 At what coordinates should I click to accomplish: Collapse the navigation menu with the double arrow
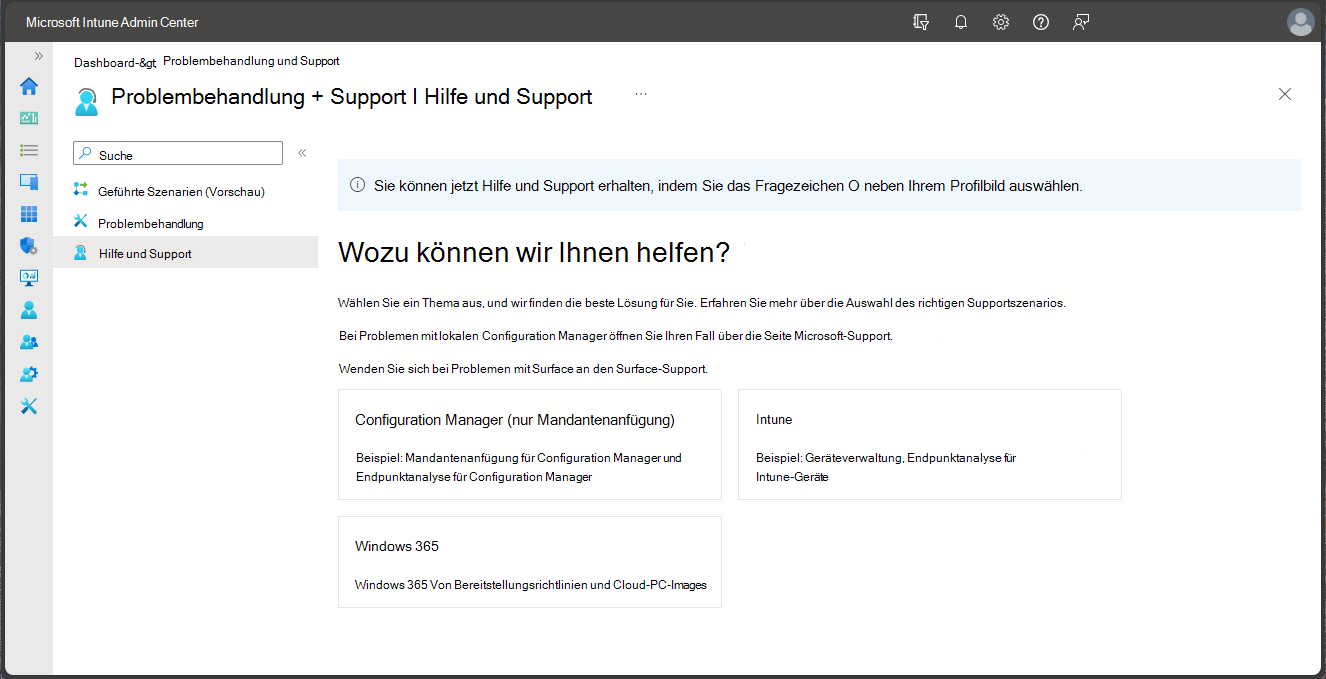pos(302,153)
